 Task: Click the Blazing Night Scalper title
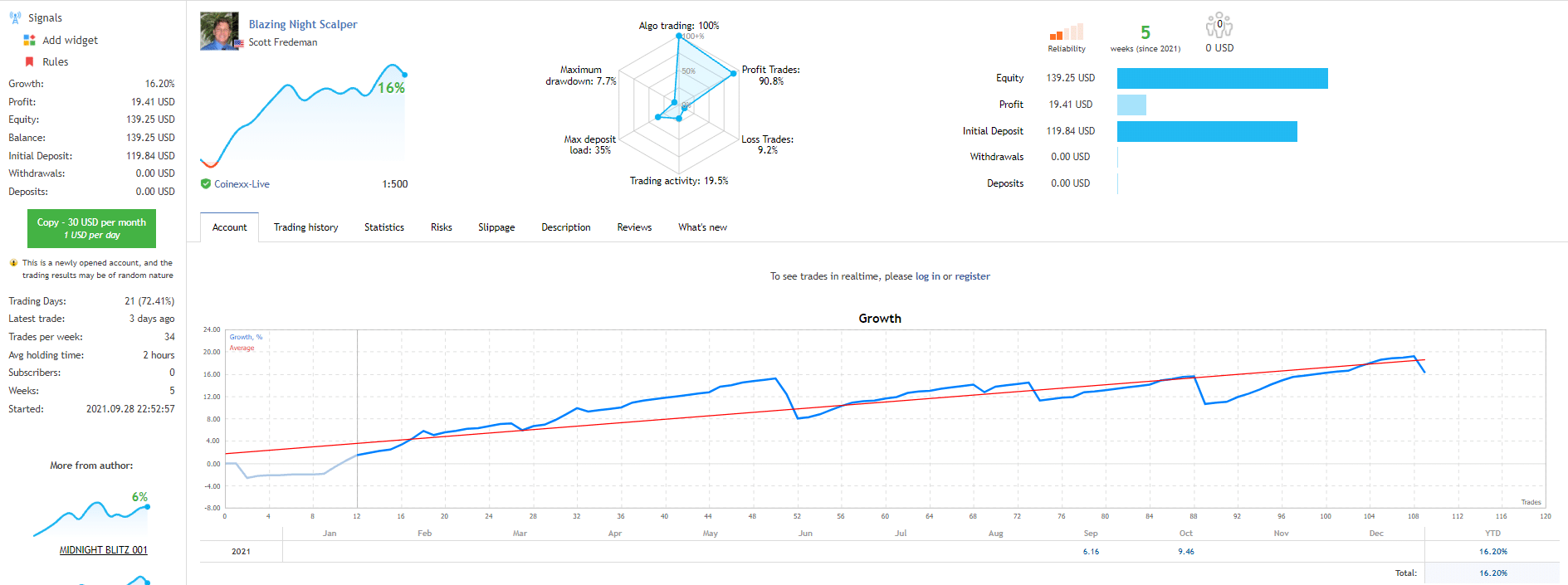(x=303, y=24)
